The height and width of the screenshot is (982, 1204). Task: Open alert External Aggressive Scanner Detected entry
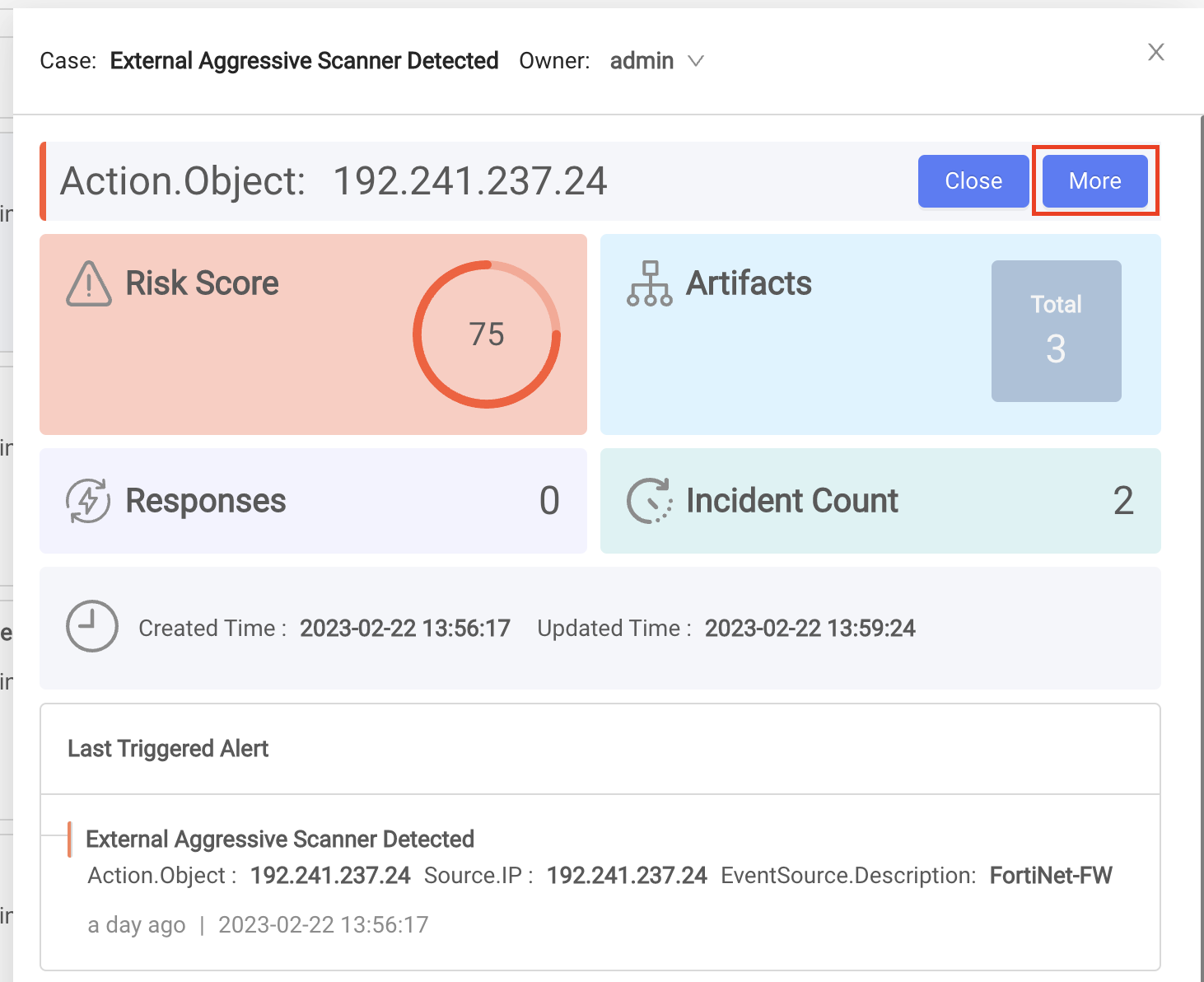[280, 839]
